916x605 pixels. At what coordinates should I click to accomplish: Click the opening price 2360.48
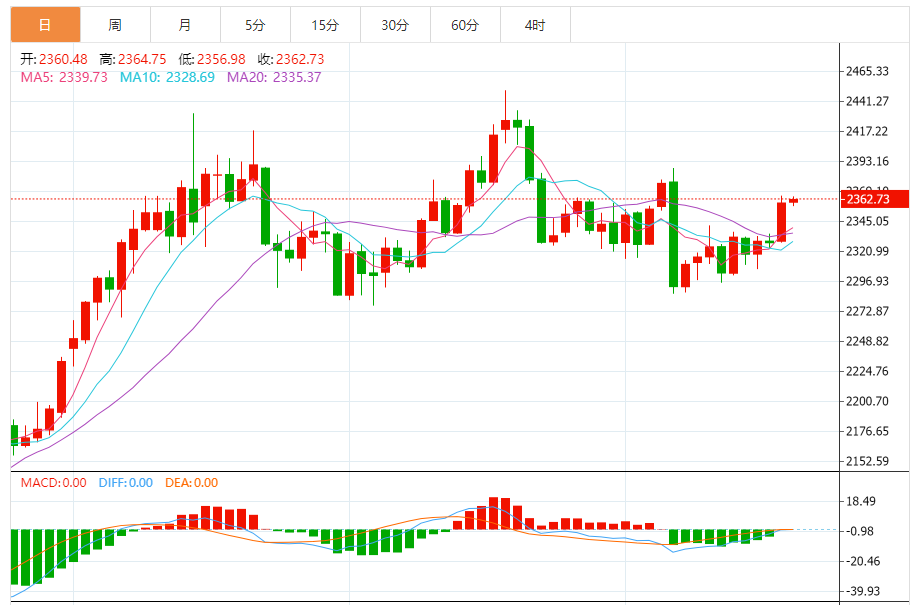coord(63,59)
